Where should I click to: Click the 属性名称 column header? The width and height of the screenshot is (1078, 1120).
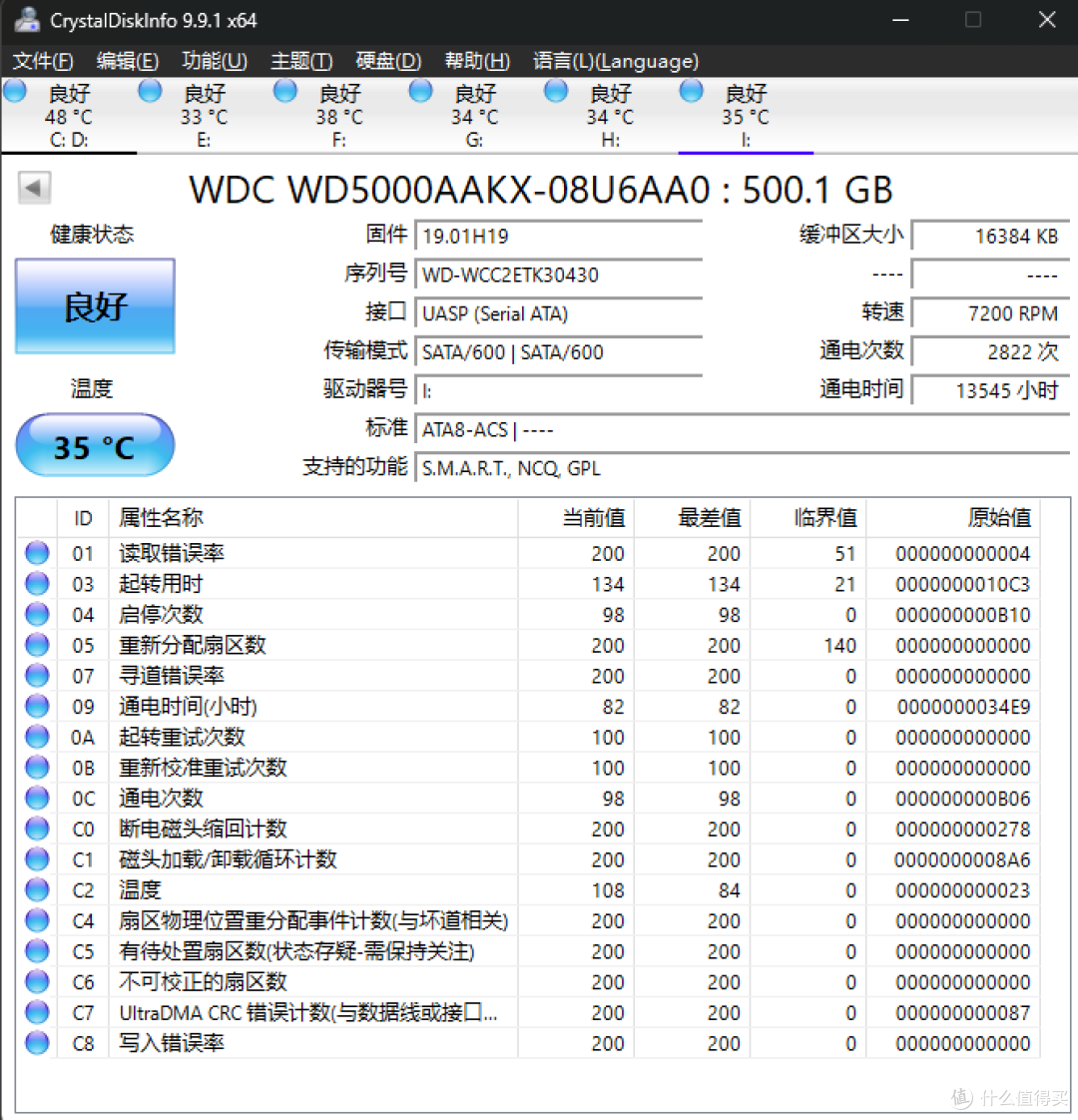[312, 518]
